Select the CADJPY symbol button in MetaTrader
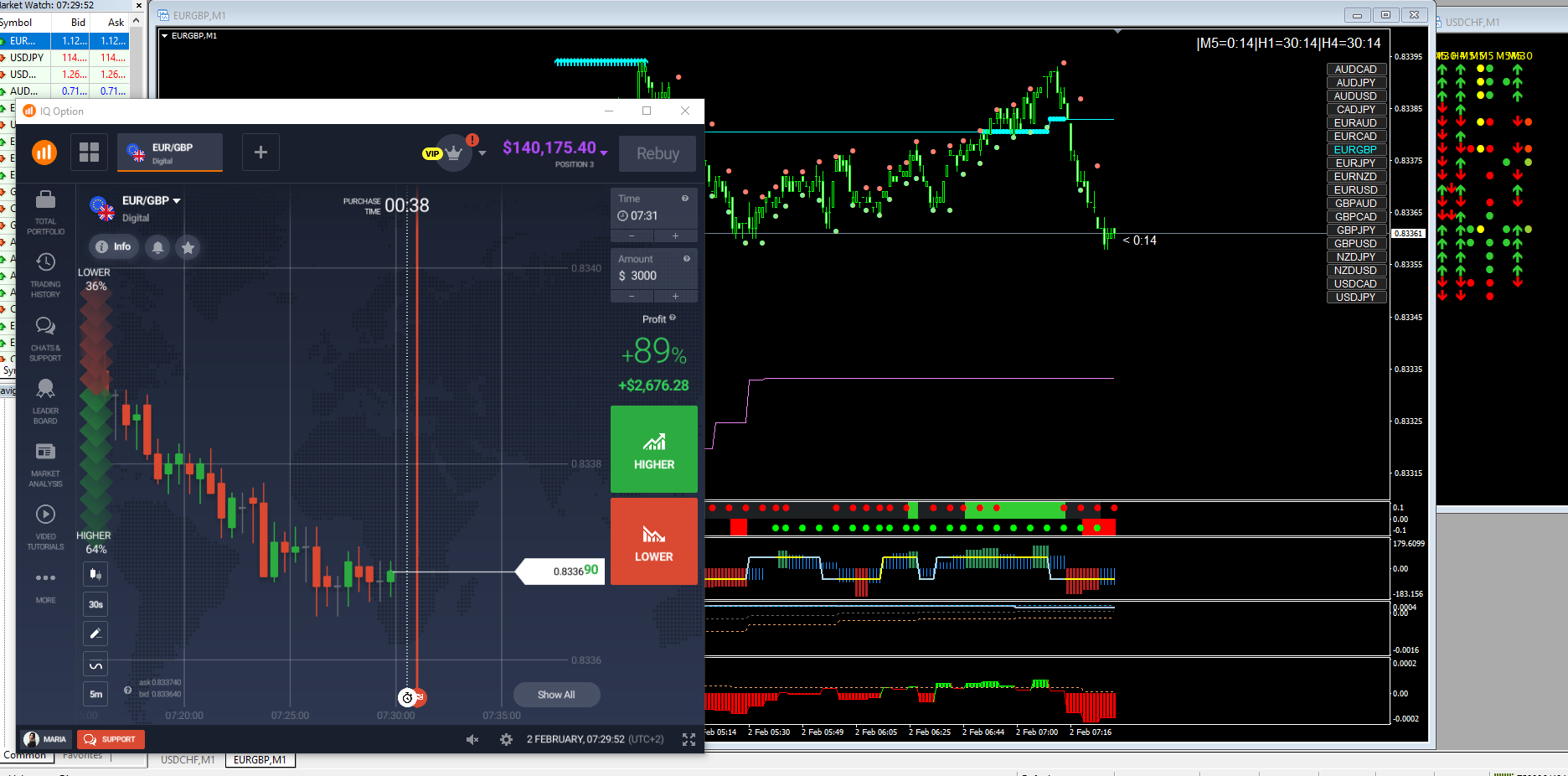The width and height of the screenshot is (1568, 776). [1356, 110]
